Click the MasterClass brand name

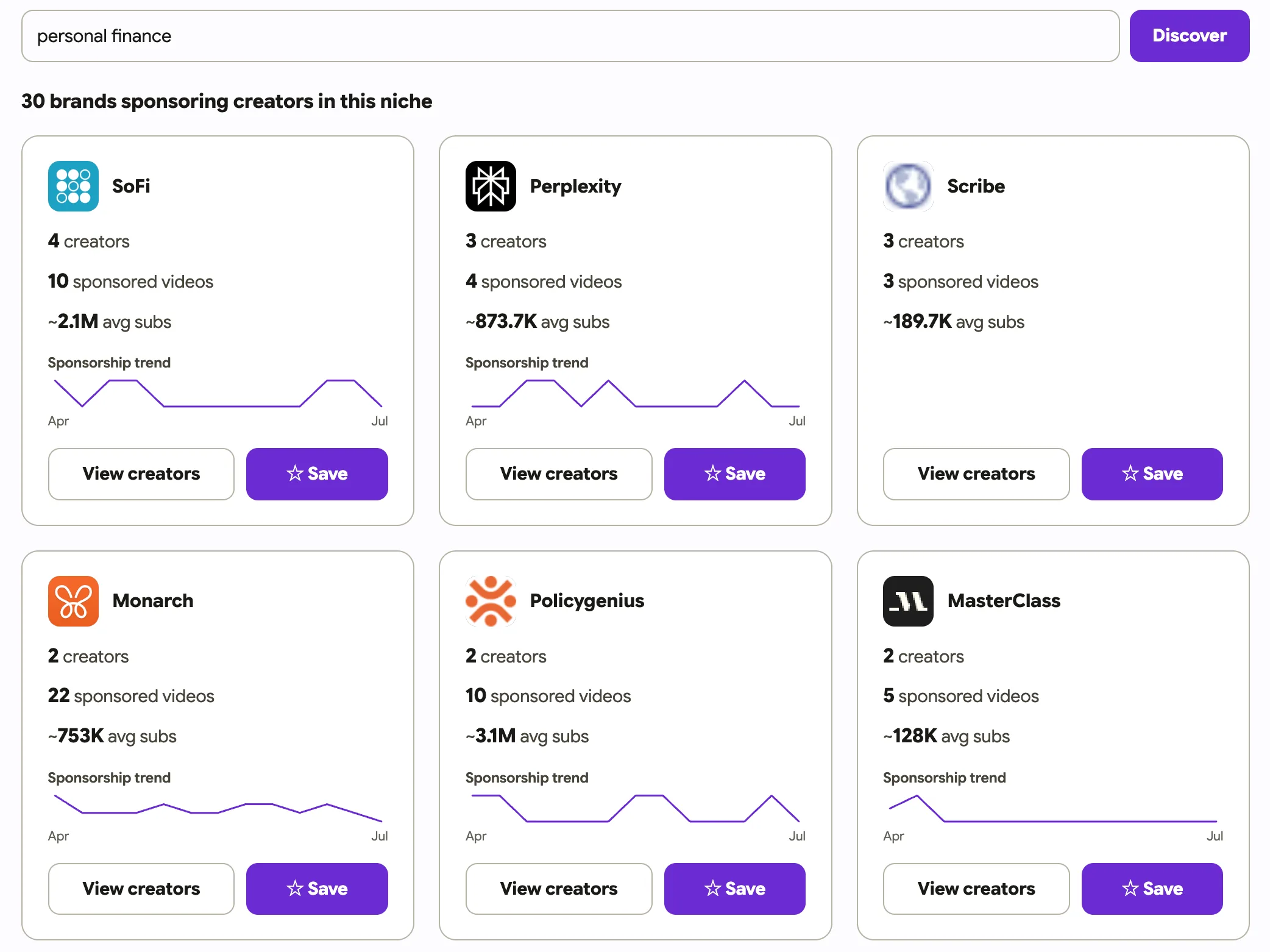(1004, 601)
